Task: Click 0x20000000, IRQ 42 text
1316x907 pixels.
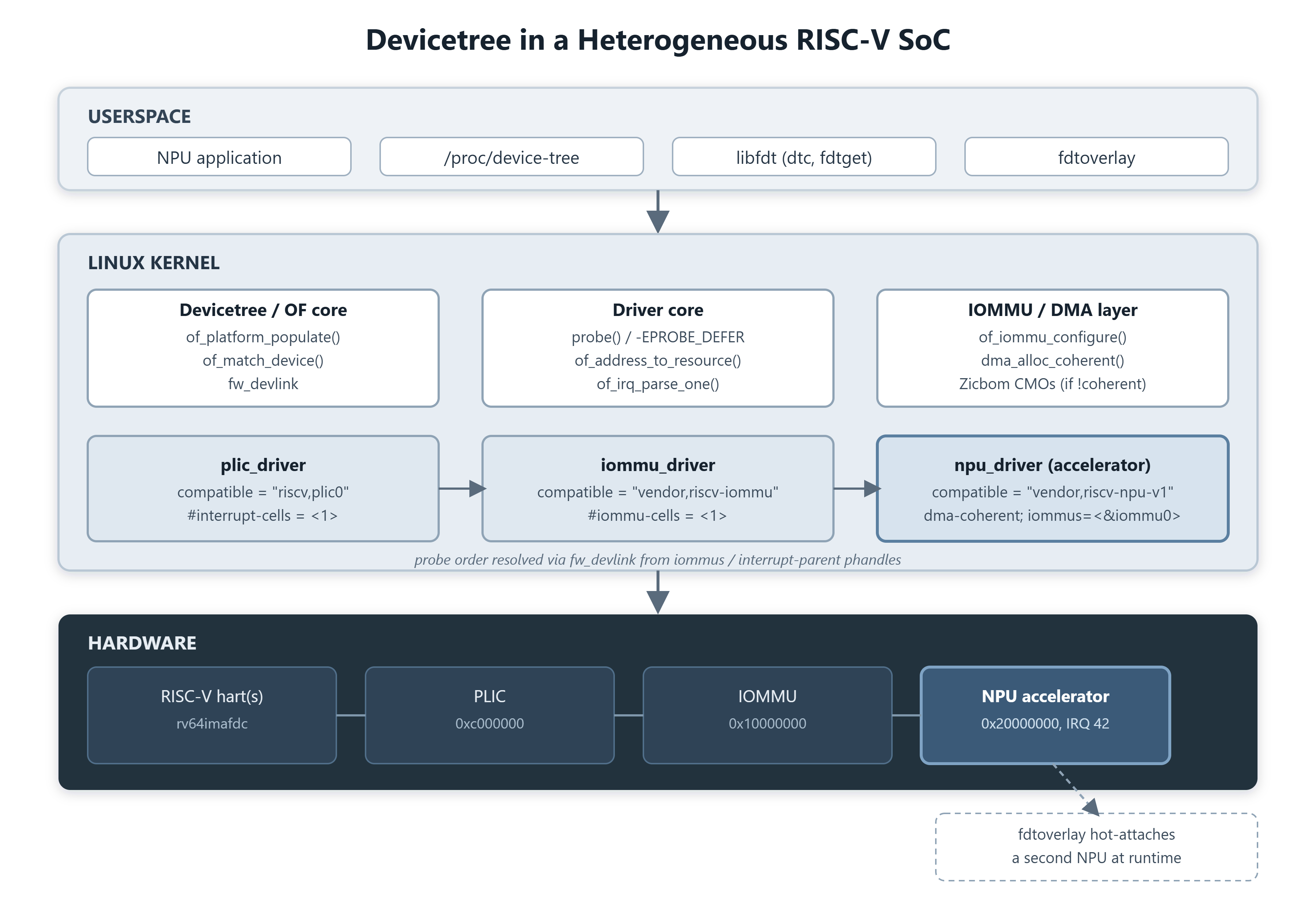Action: click(x=1045, y=723)
